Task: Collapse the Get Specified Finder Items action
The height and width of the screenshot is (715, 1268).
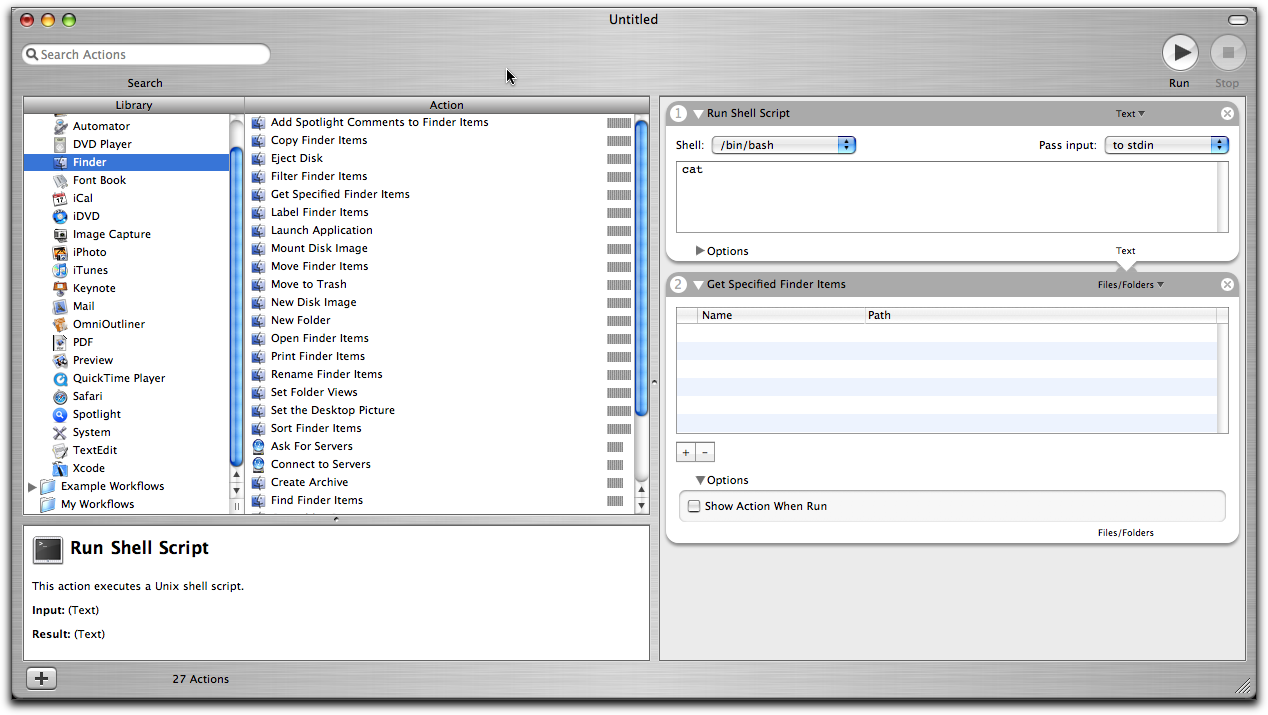Action: pyautogui.click(x=698, y=285)
